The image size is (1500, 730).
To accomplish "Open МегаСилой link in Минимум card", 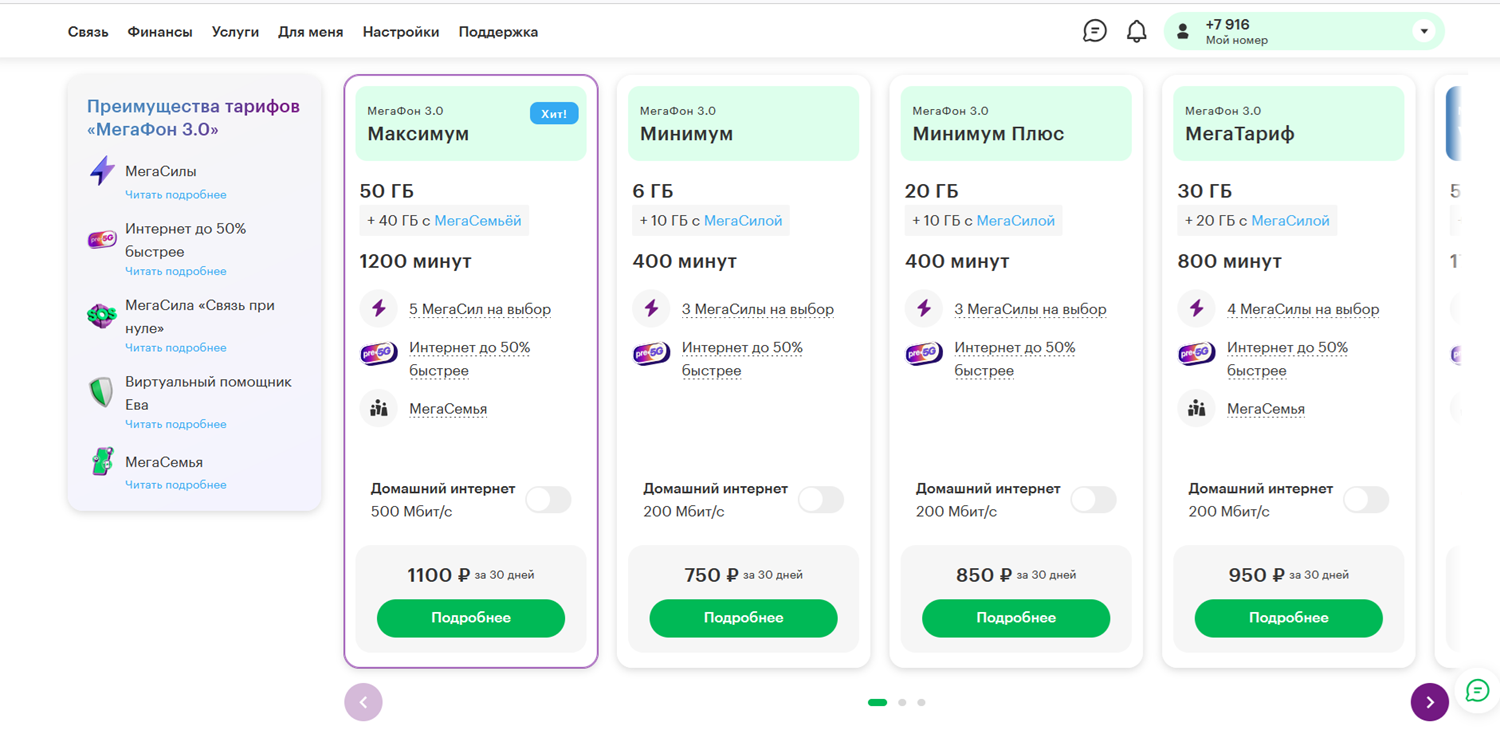I will [743, 221].
